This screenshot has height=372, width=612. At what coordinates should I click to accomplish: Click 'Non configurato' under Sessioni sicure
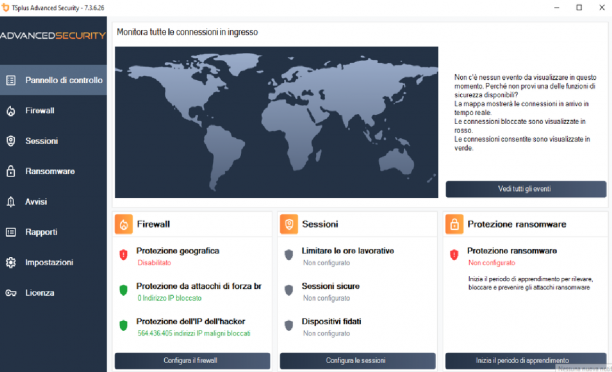click(x=327, y=298)
